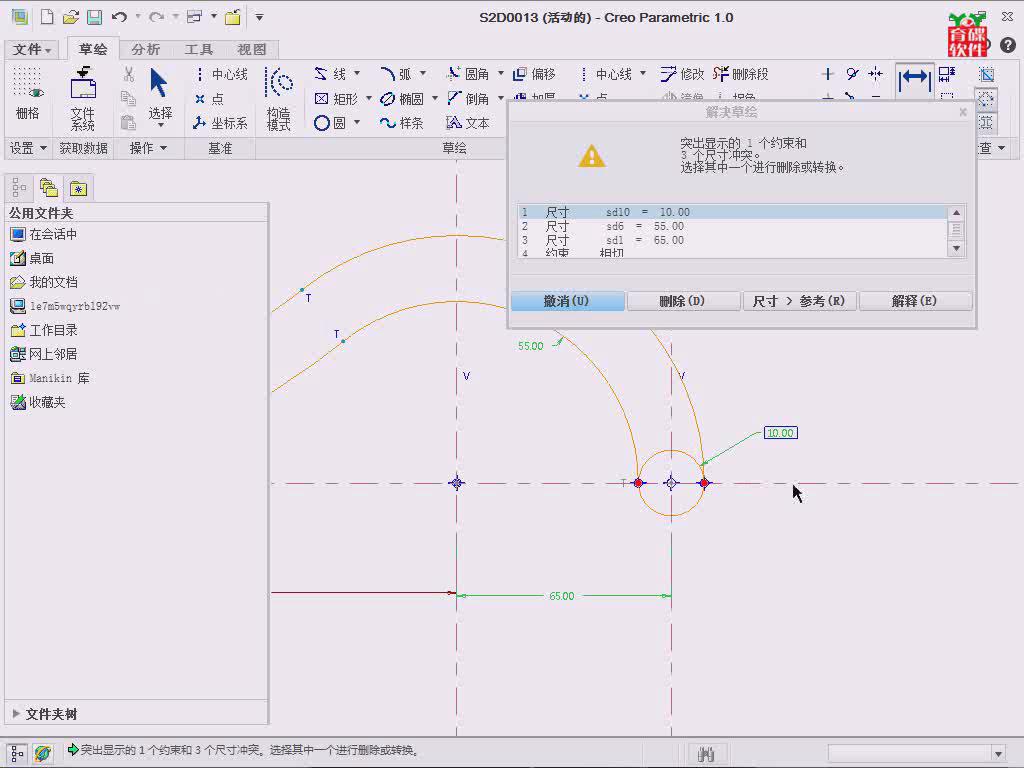This screenshot has width=1024, height=768.
Task: Expand the 操作 group dropdown
Action: tap(148, 148)
